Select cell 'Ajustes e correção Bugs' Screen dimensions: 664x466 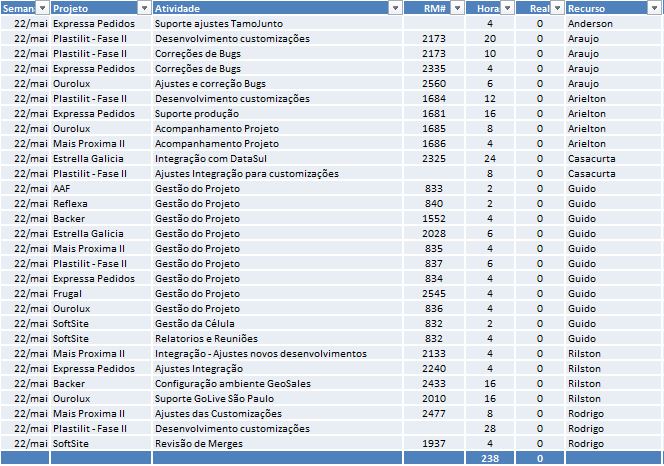pyautogui.click(x=277, y=83)
